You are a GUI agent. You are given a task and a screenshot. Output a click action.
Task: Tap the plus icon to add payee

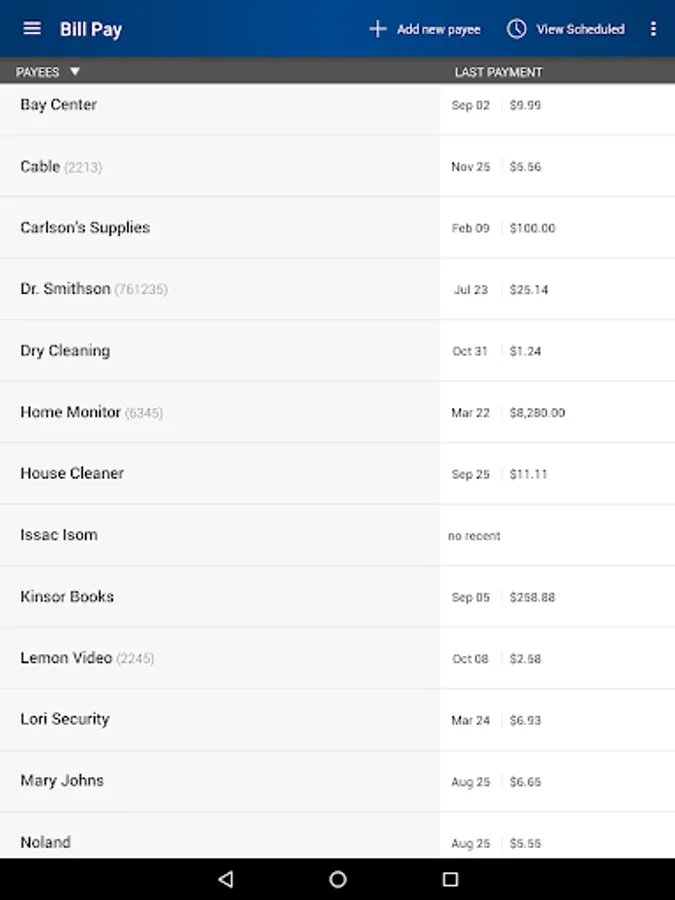[377, 29]
